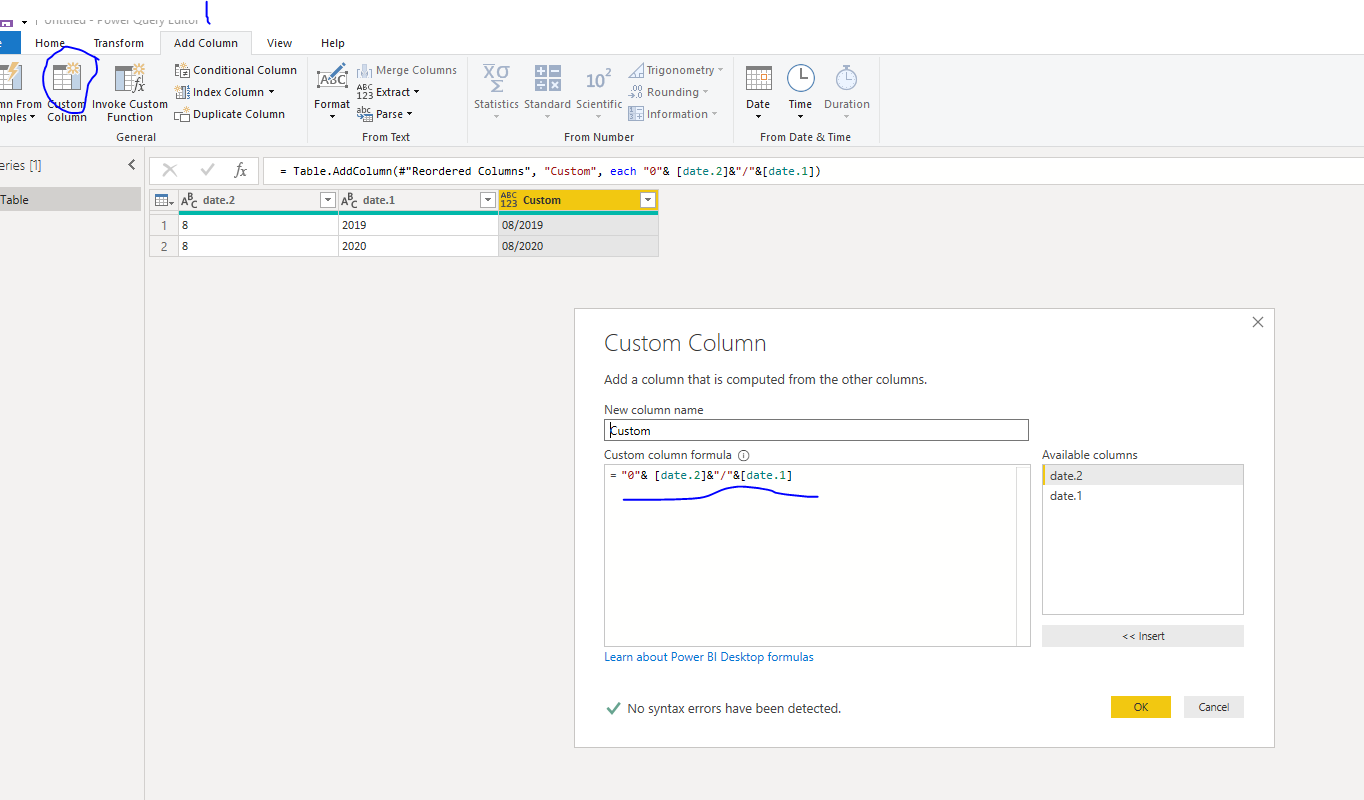Open the Custom column filter dropdown
This screenshot has height=800, width=1364.
coord(647,200)
